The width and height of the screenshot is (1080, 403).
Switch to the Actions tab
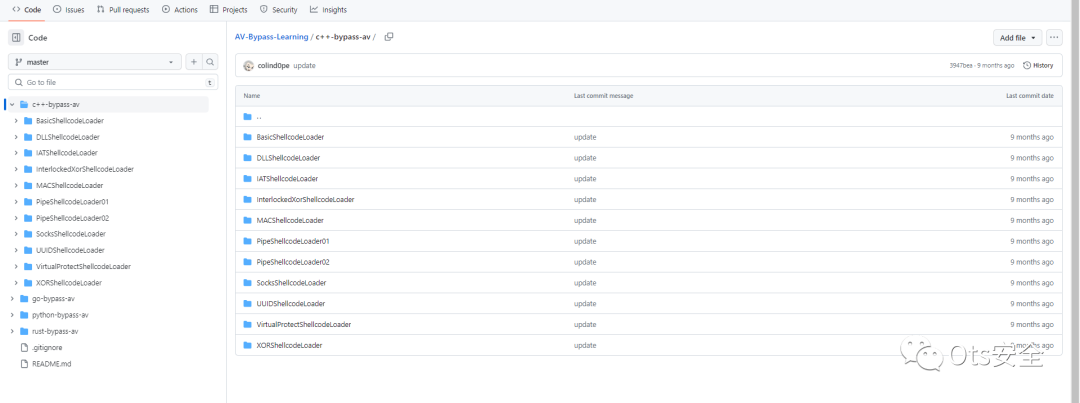180,10
